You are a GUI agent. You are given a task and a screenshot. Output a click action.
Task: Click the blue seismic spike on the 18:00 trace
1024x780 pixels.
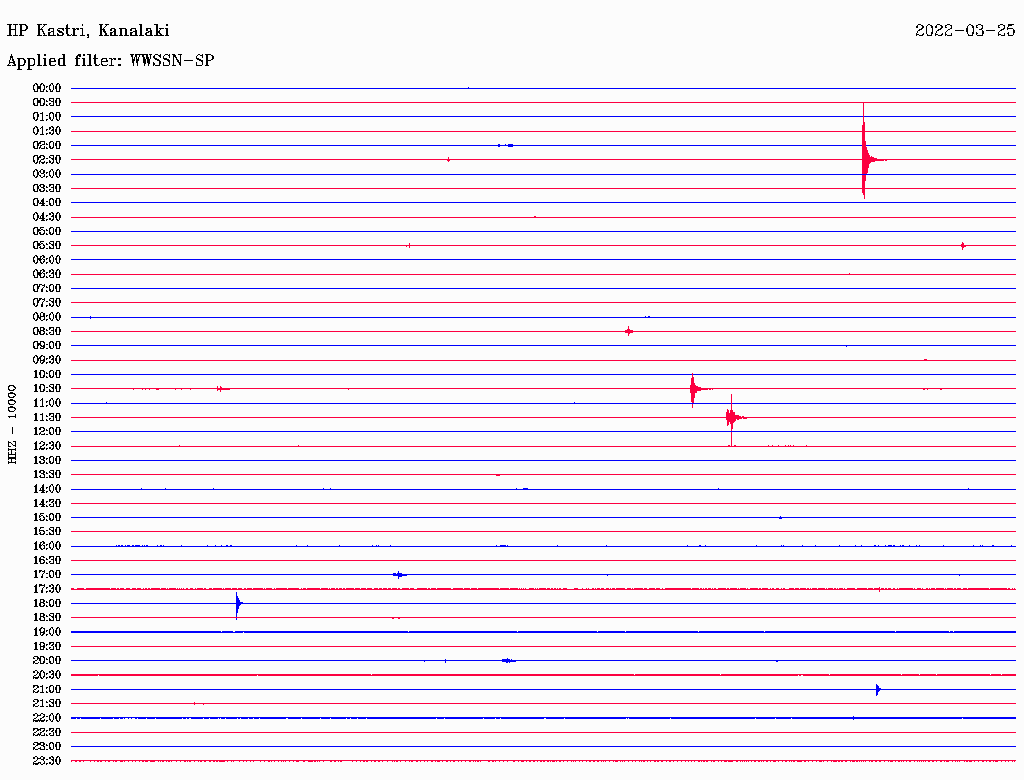238,604
